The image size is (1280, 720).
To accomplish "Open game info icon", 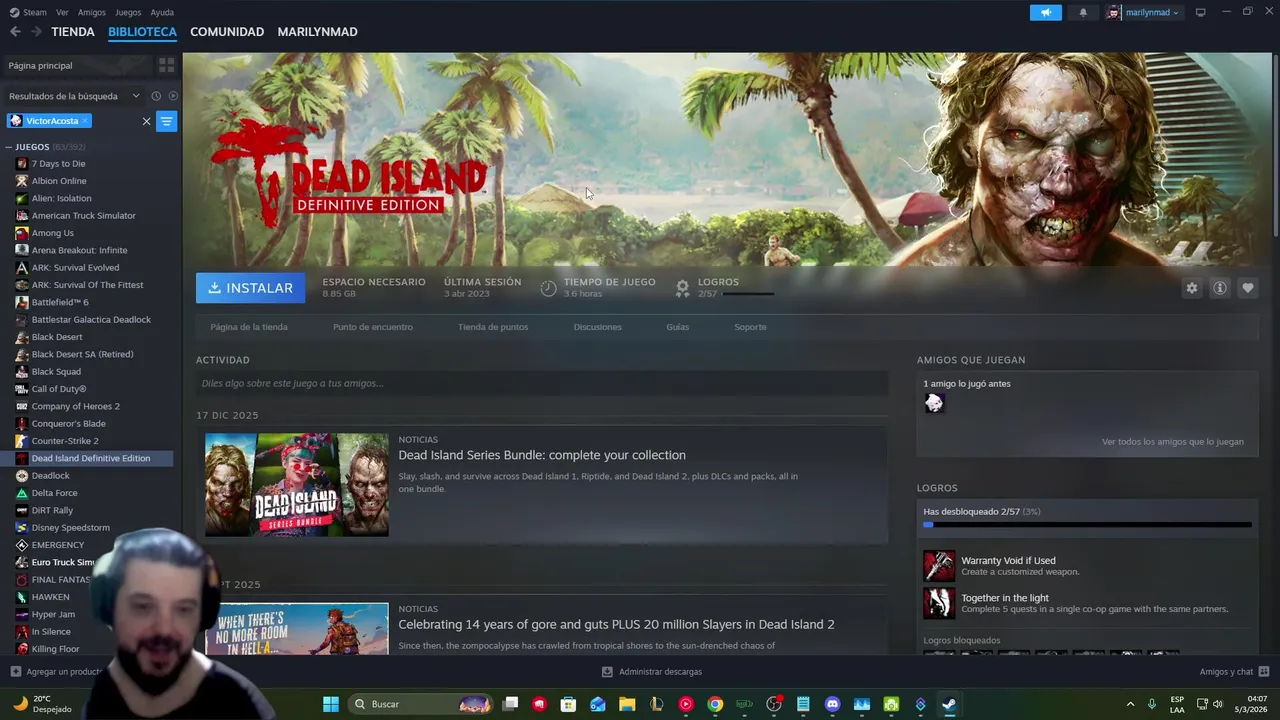I will [1219, 288].
